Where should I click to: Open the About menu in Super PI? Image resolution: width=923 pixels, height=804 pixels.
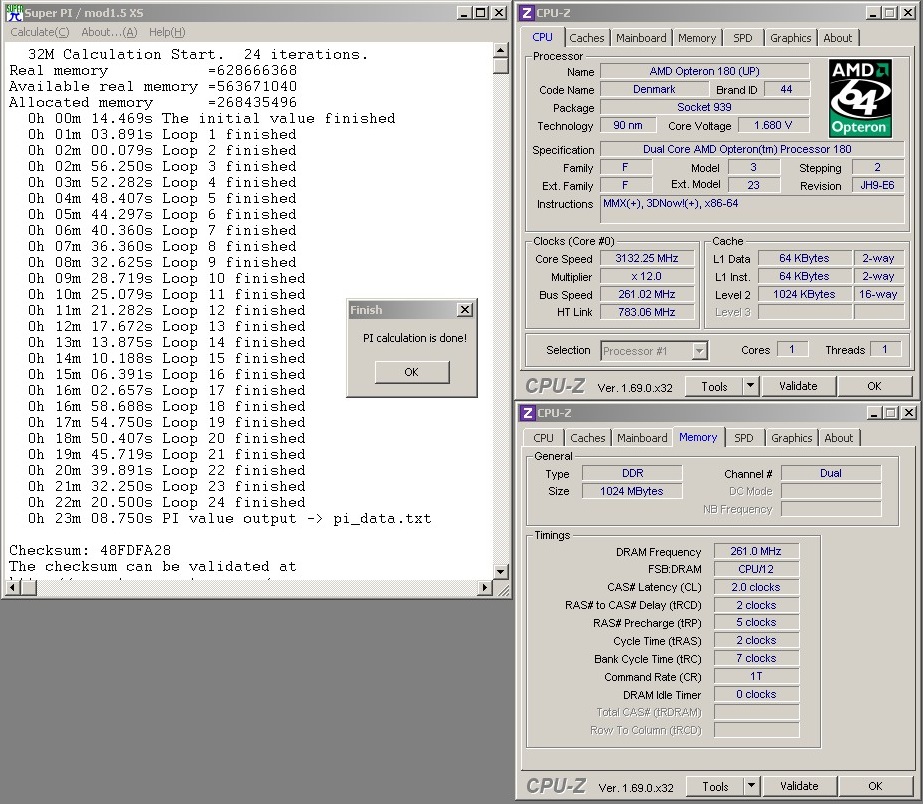point(109,32)
